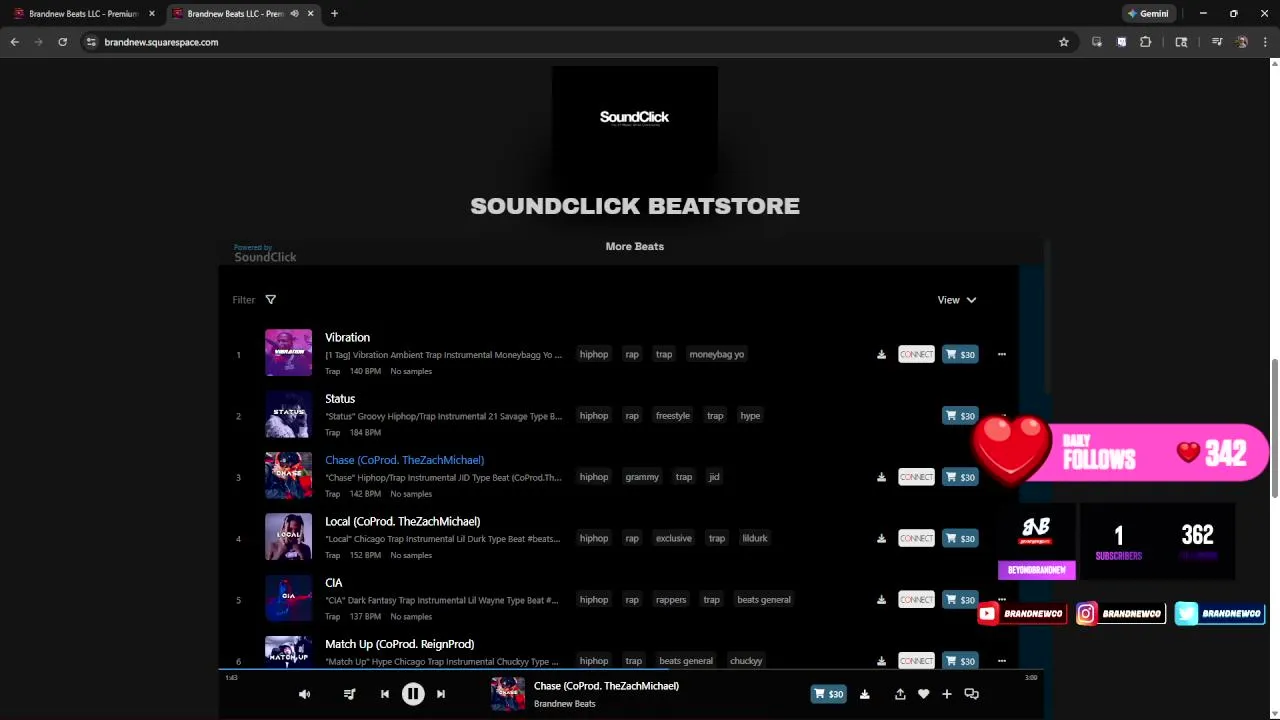Screen dimensions: 1280x720
Task: Open the Status track title
Action: 340,399
